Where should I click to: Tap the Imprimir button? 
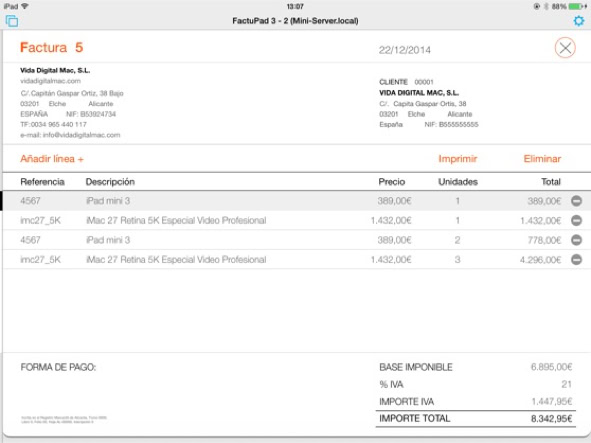coord(458,159)
